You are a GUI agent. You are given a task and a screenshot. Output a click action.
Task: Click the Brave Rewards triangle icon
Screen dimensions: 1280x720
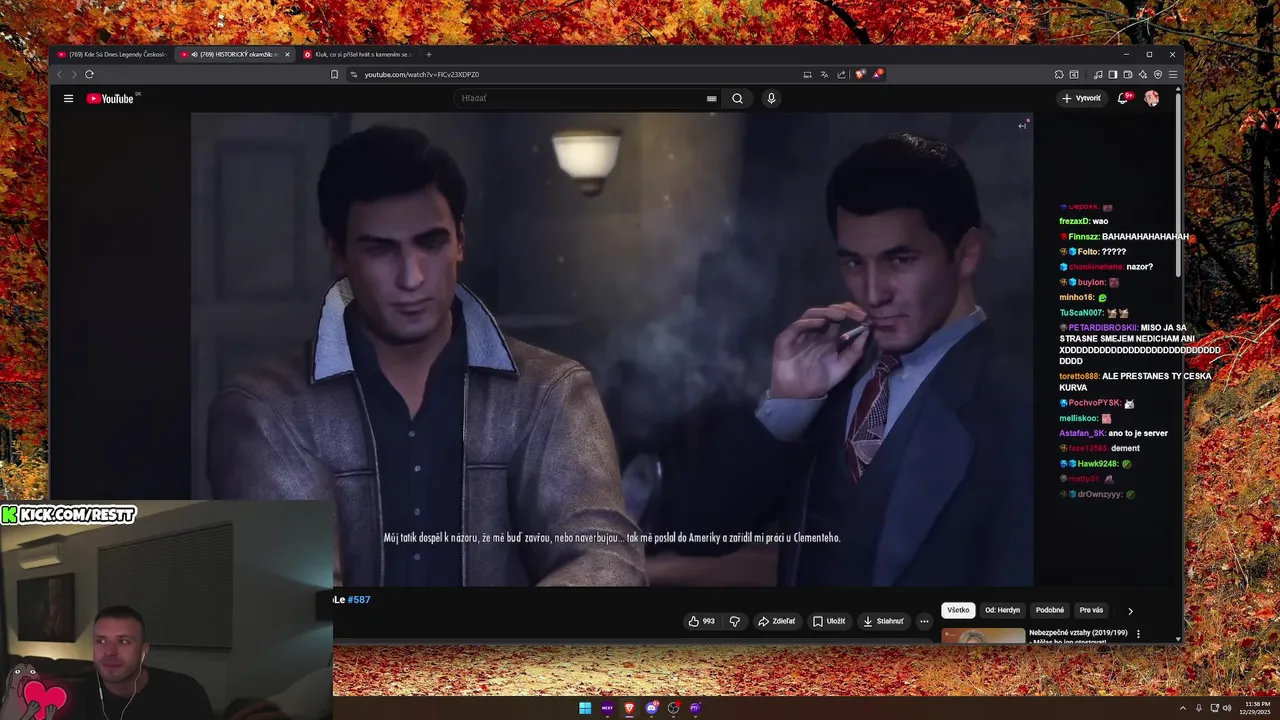[x=877, y=74]
